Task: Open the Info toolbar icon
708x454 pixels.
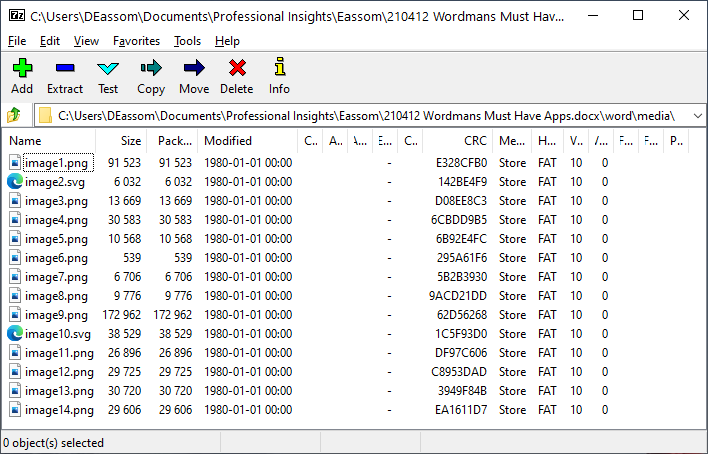Action: (279, 66)
